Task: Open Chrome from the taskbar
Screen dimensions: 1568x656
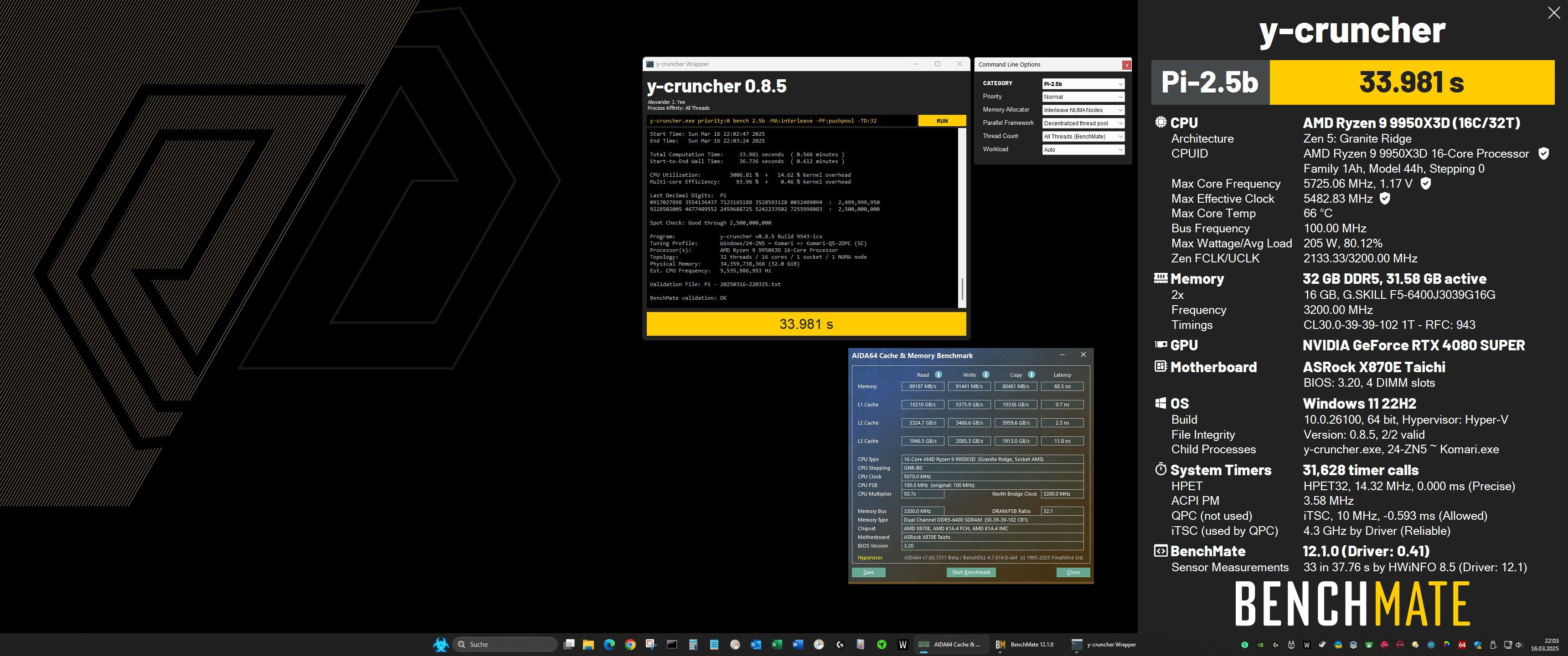Action: coord(630,645)
